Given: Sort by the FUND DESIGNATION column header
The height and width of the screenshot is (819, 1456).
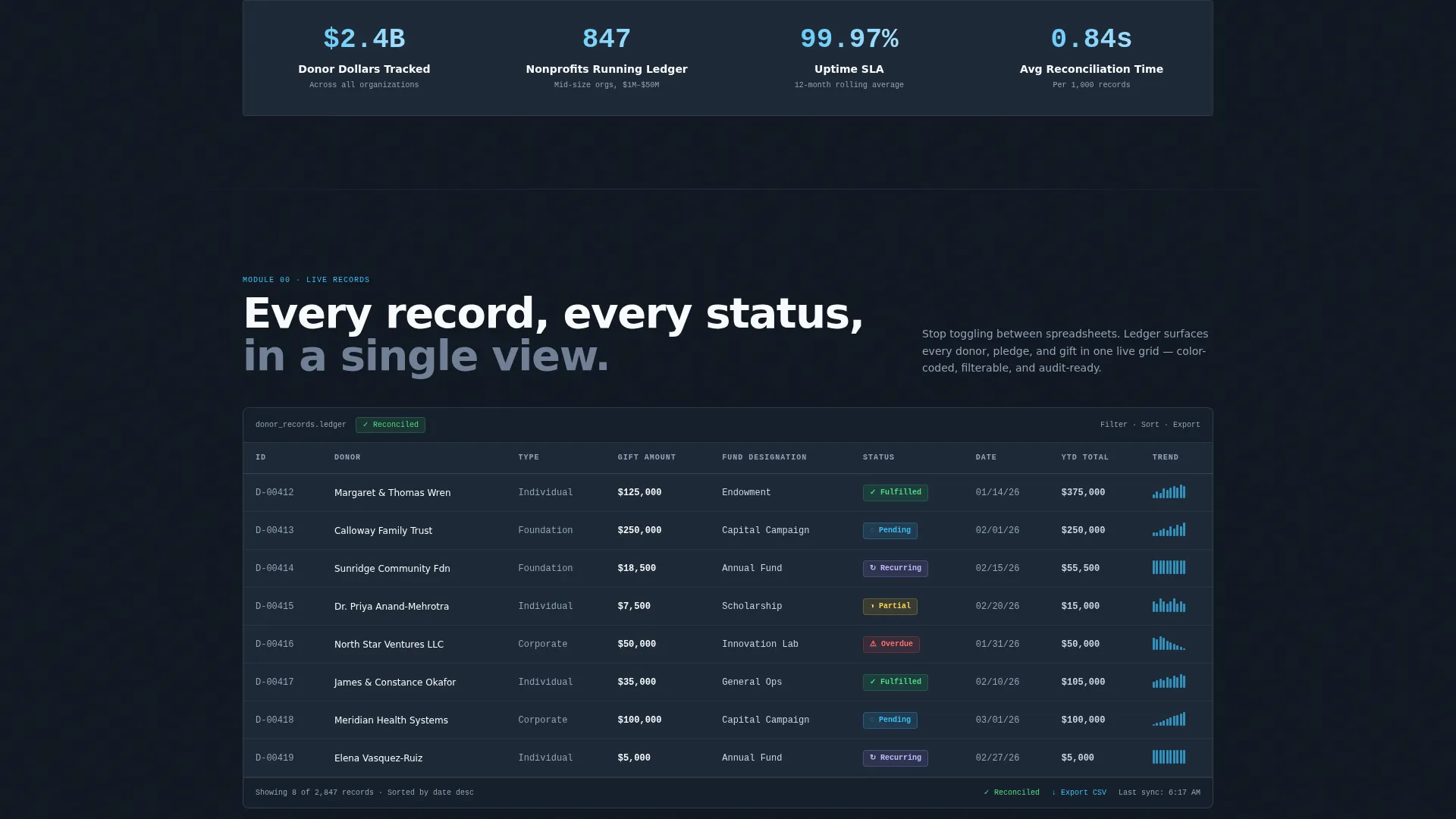Looking at the screenshot, I should (764, 457).
